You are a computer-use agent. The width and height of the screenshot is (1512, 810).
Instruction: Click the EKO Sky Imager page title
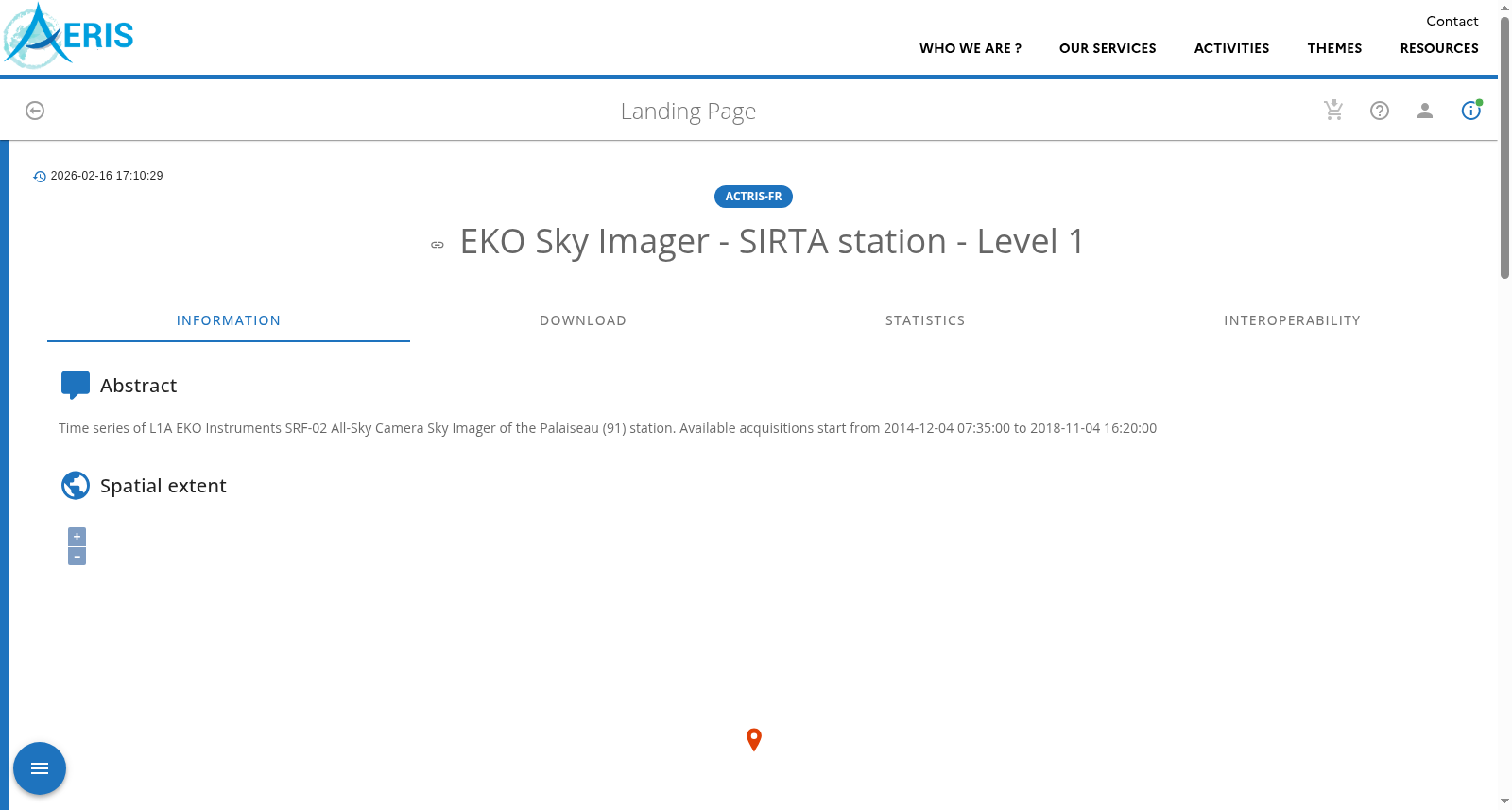pyautogui.click(x=772, y=242)
